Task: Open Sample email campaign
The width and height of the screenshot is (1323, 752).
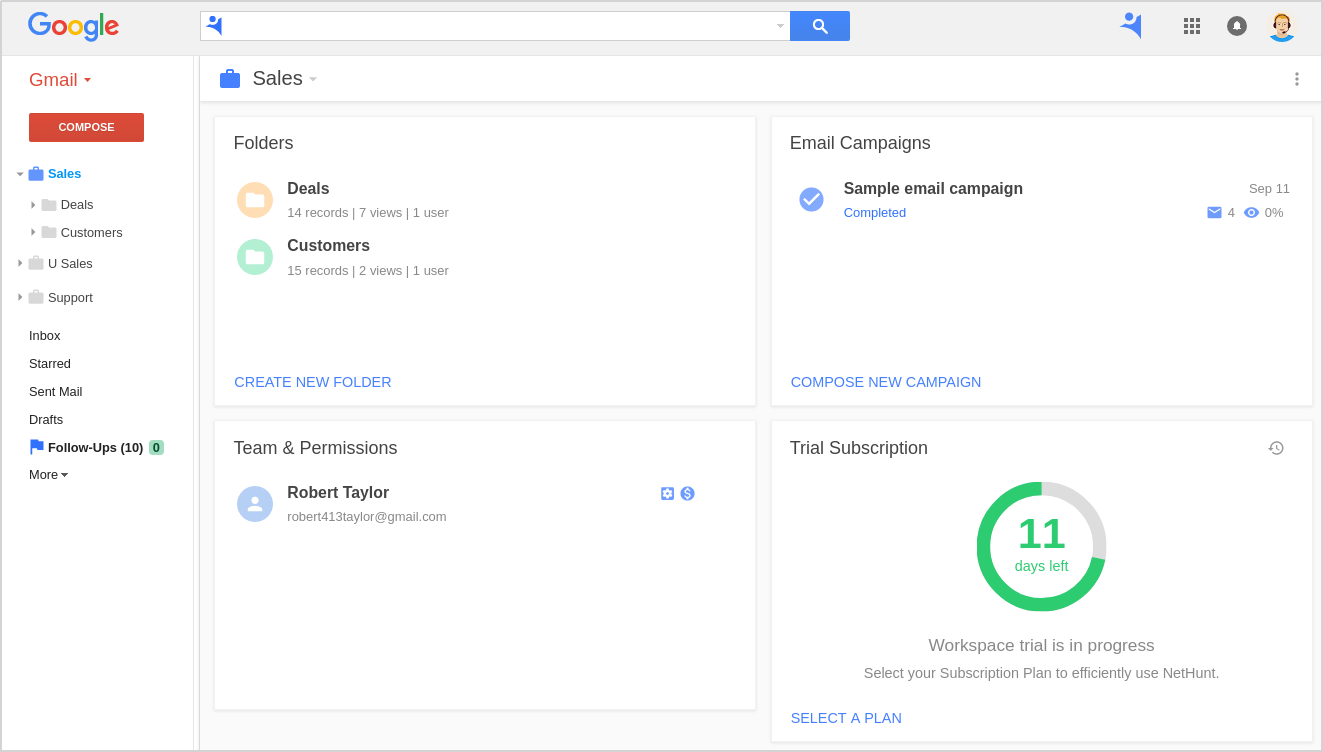Action: 933,189
